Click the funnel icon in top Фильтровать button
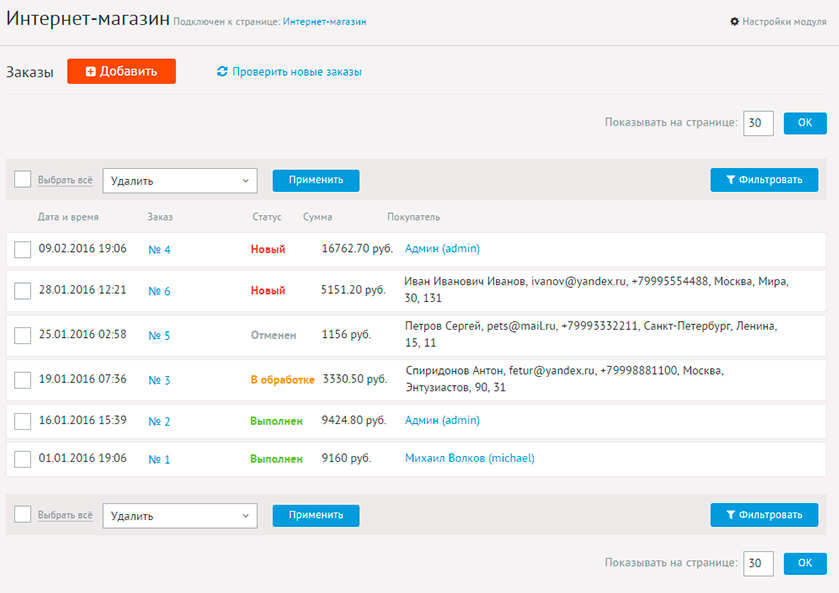Image resolution: width=839 pixels, height=593 pixels. pyautogui.click(x=730, y=180)
